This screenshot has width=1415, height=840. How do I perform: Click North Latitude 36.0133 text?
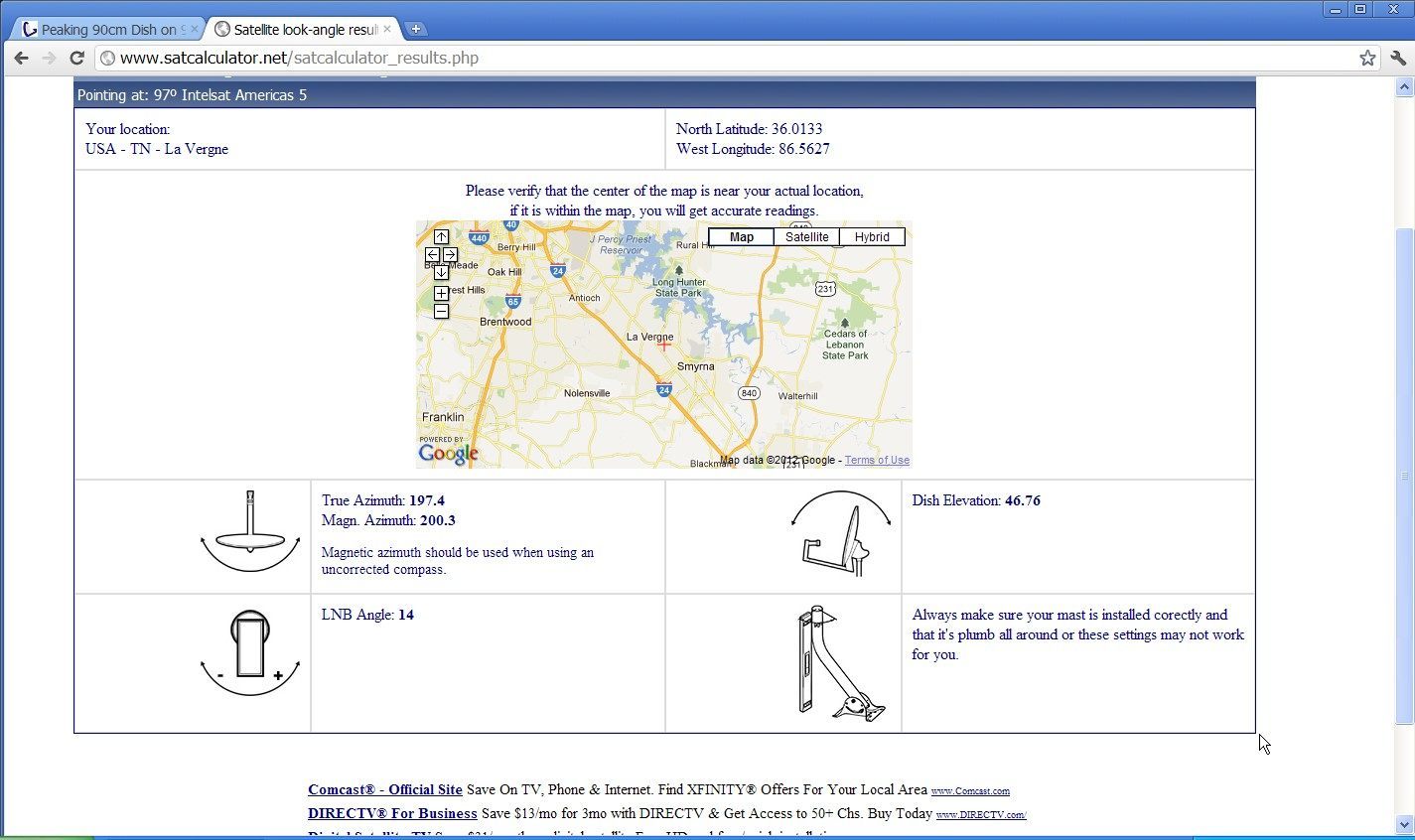click(749, 129)
